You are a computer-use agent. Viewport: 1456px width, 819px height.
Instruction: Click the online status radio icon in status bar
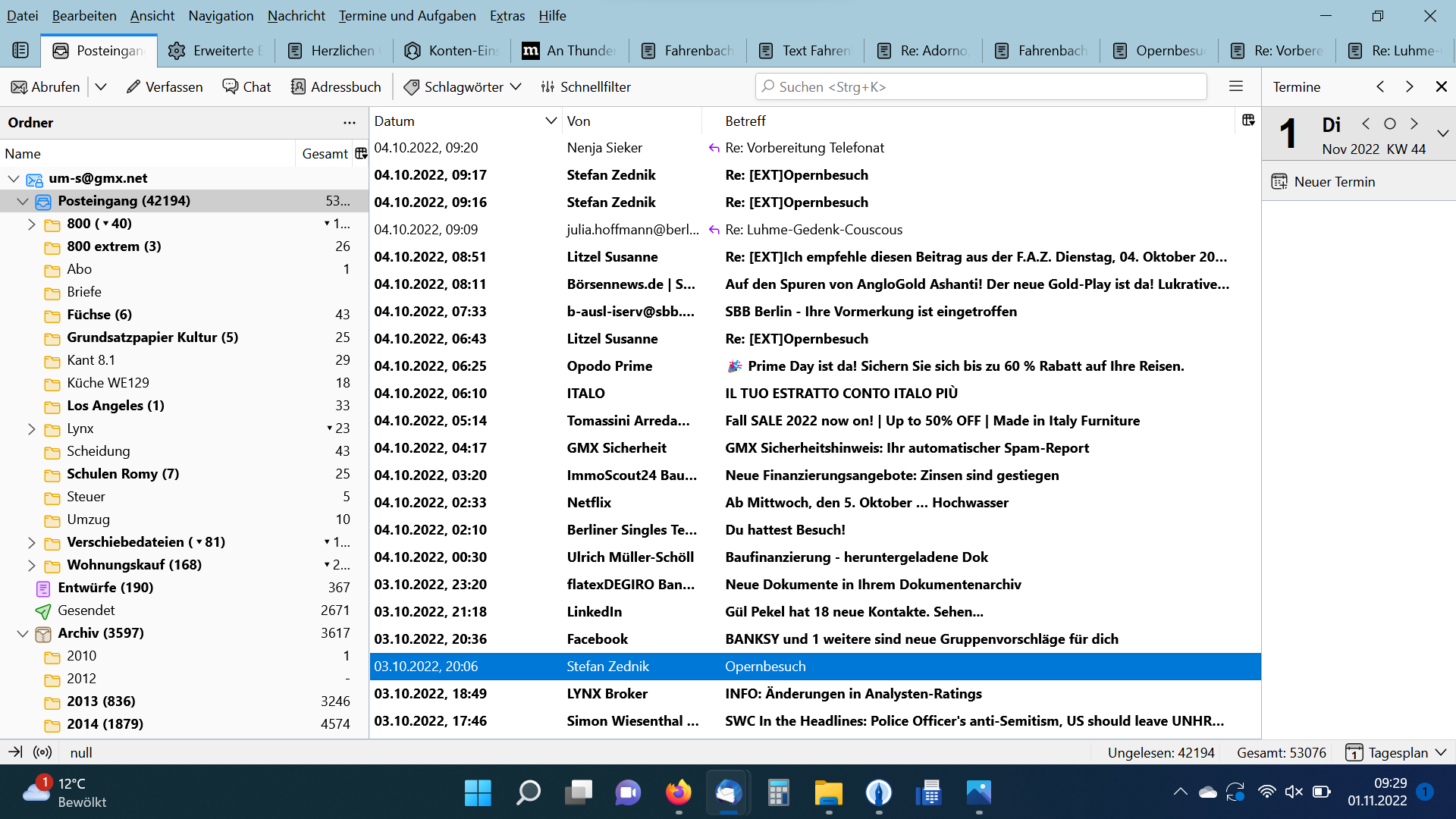[x=42, y=752]
